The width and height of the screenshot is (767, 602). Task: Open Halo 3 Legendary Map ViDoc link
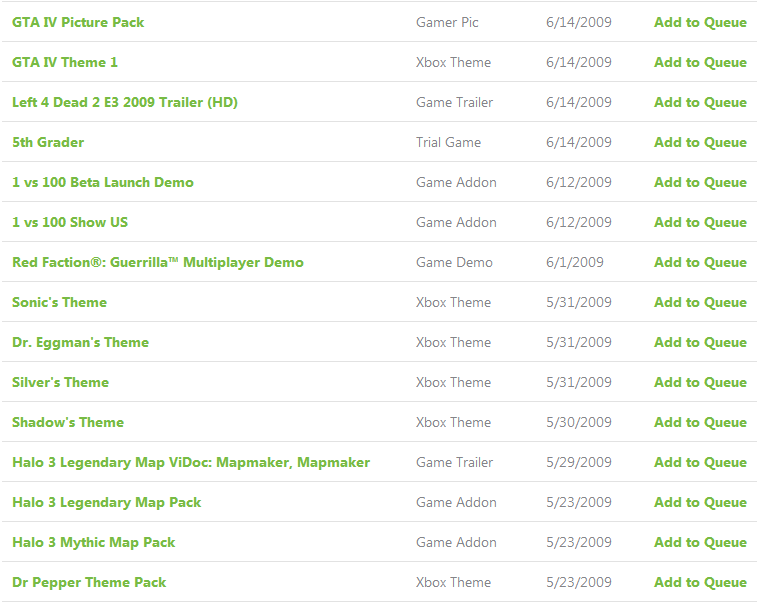pyautogui.click(x=191, y=463)
